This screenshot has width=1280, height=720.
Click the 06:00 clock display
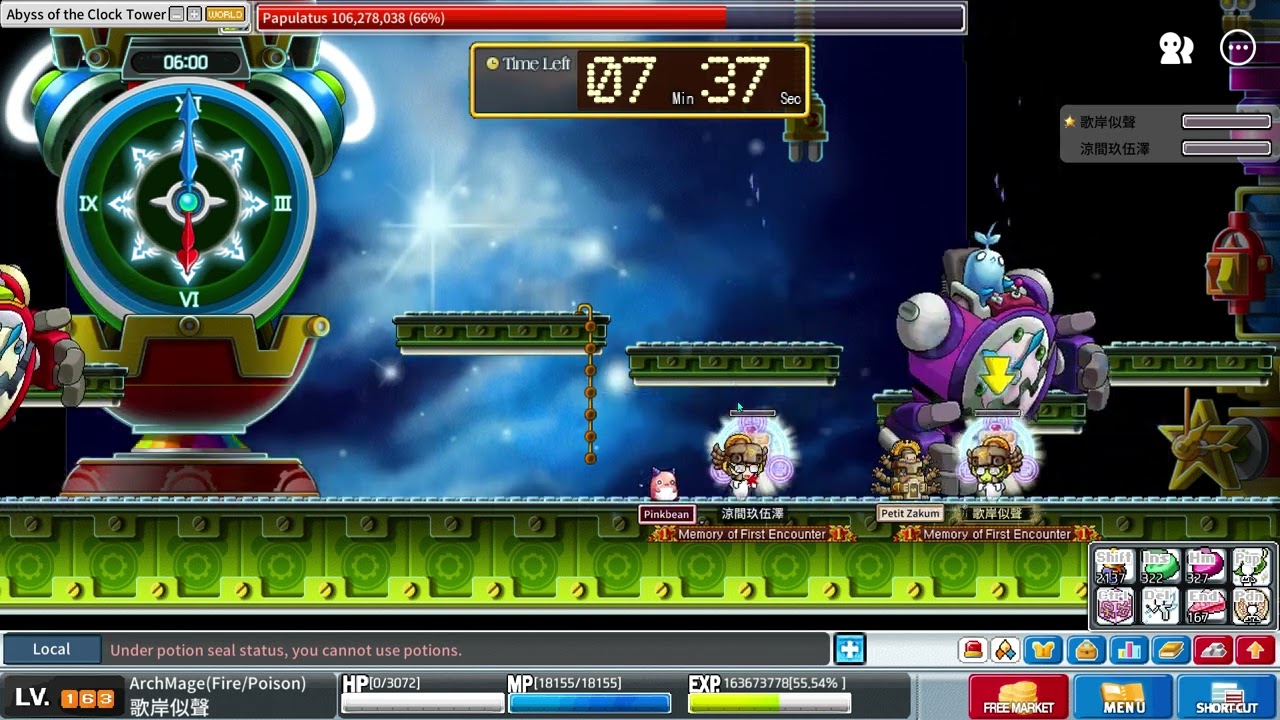(x=186, y=62)
